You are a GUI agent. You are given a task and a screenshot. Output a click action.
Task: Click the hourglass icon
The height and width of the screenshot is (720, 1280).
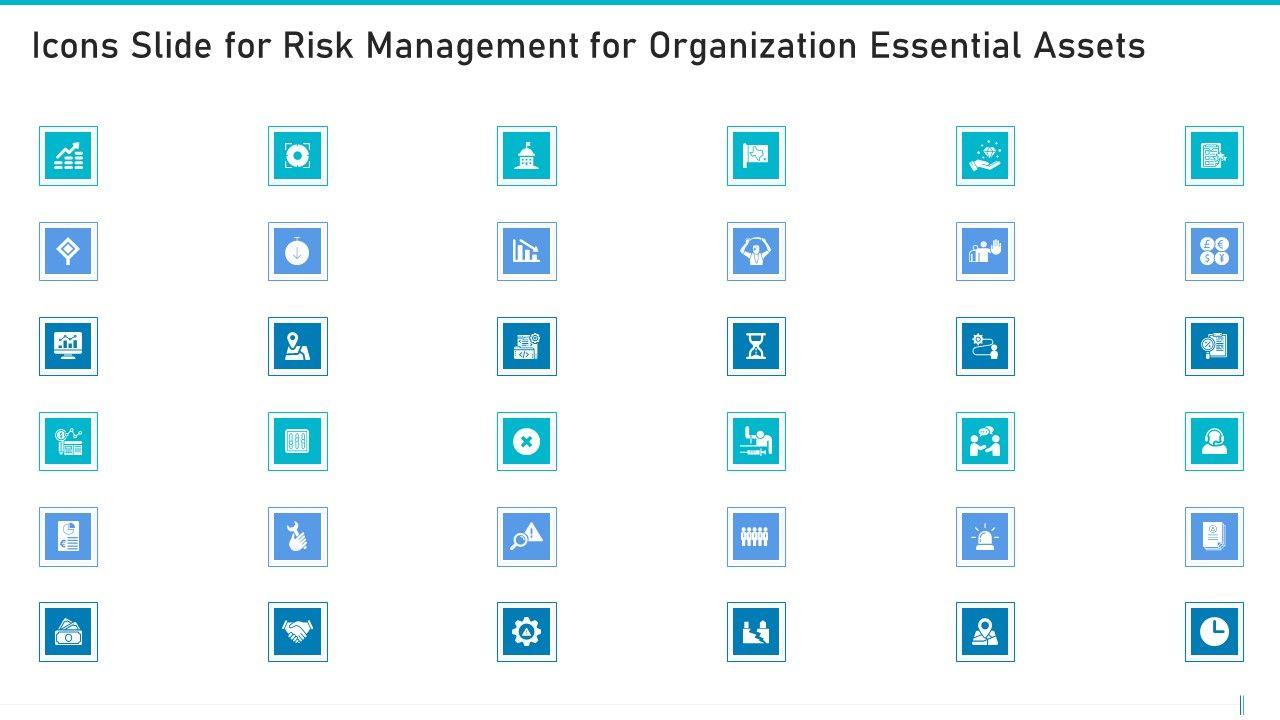coord(756,346)
